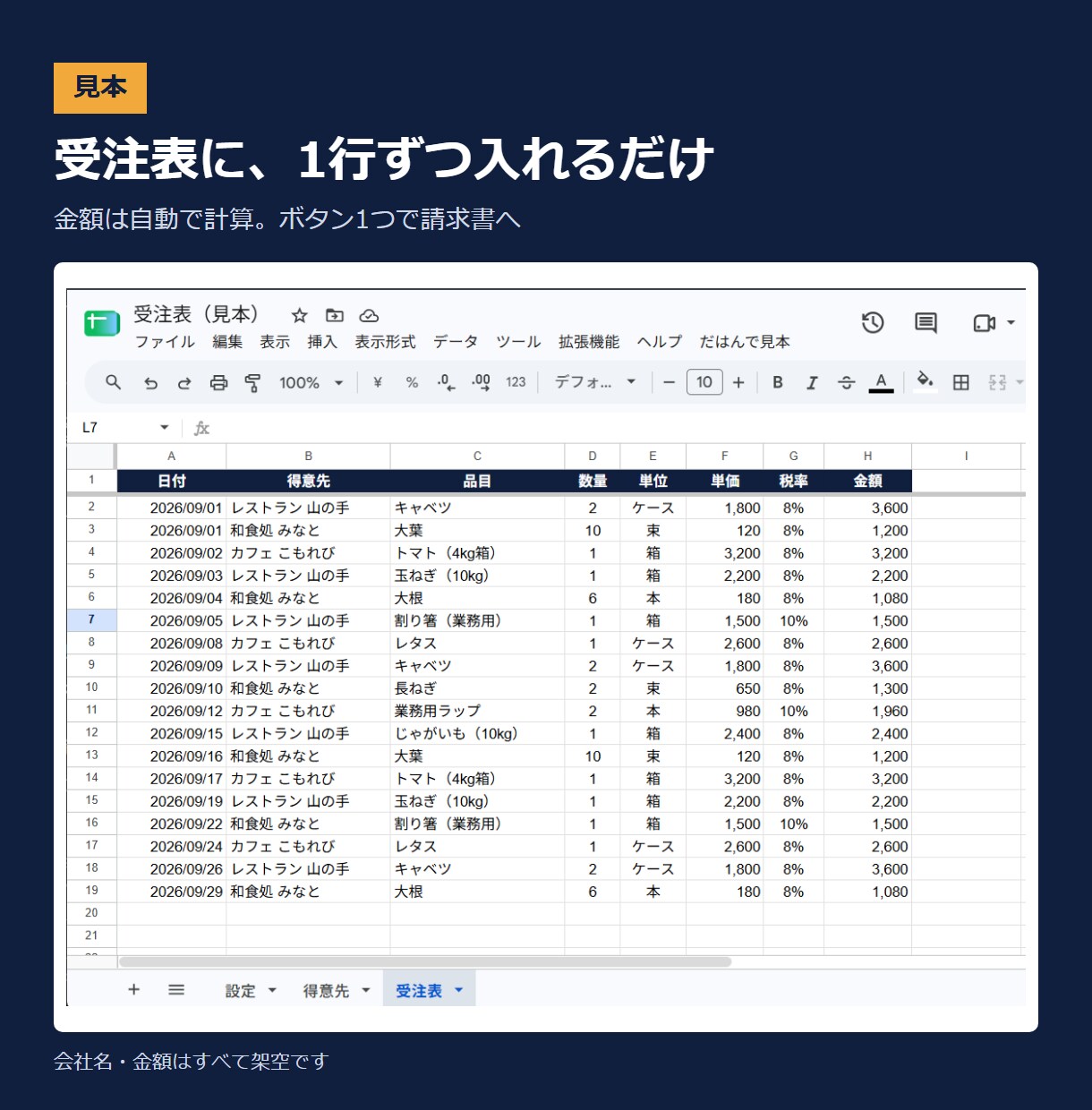This screenshot has height=1110, width=1092.
Task: Expand the video call options arrow
Action: point(1011,322)
